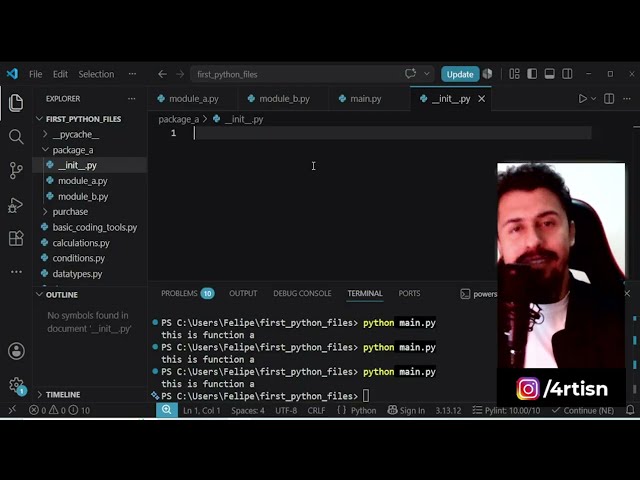This screenshot has height=480, width=640.
Task: Go forward with the right arrow
Action: [180, 74]
